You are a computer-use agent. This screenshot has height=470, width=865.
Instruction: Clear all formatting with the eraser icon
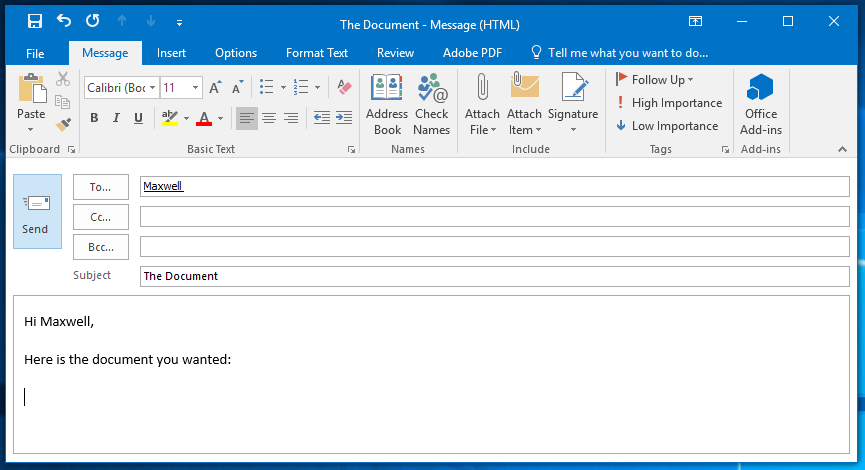coord(344,87)
